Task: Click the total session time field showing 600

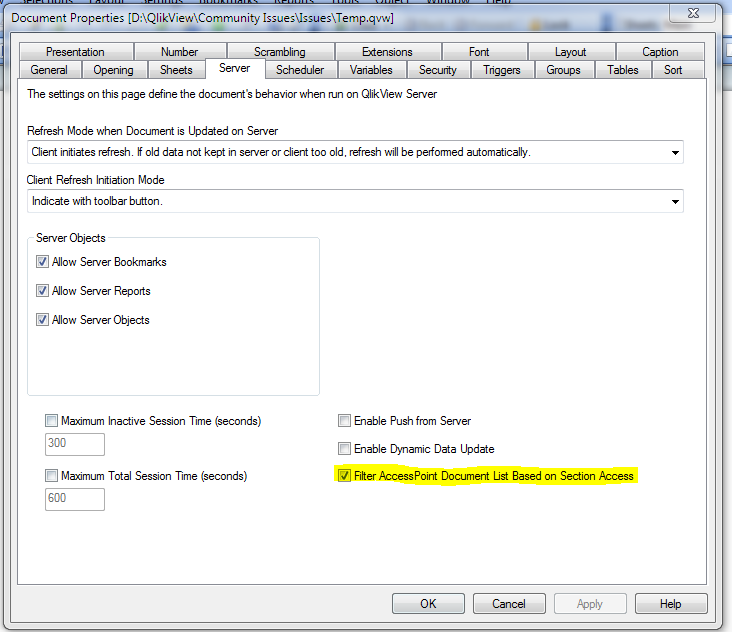Action: point(75,499)
